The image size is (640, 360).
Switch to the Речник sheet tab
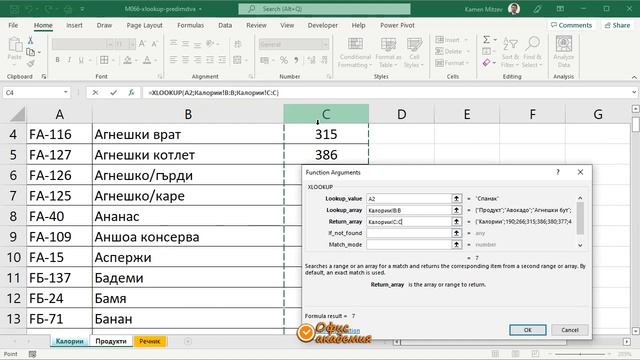pyautogui.click(x=150, y=341)
